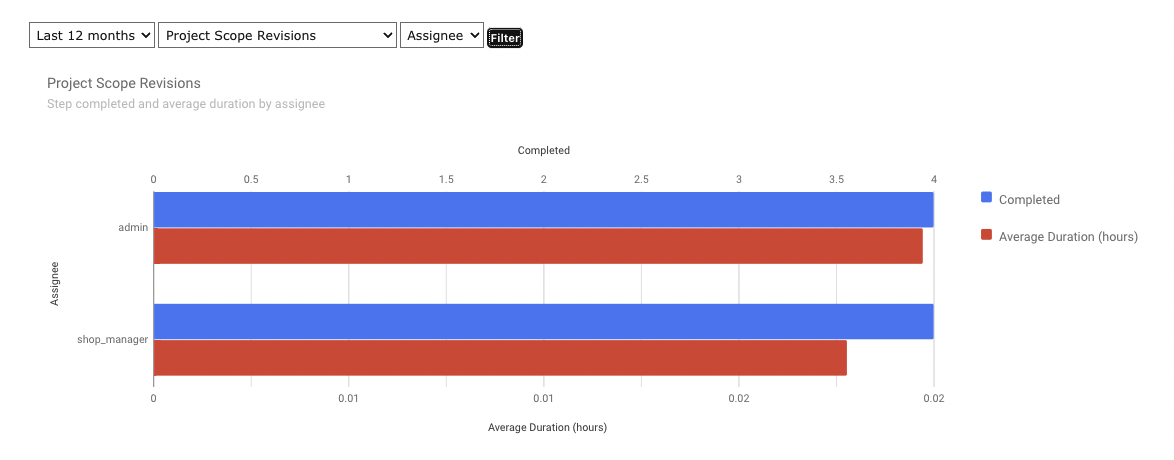
Task: Open the Last 12 months dropdown
Action: pos(92,36)
